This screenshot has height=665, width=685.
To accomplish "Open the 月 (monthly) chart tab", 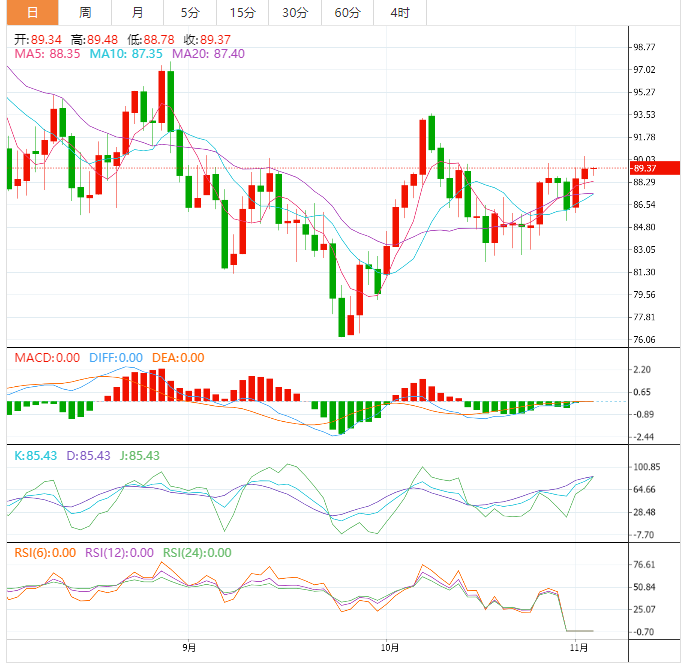I will [137, 13].
